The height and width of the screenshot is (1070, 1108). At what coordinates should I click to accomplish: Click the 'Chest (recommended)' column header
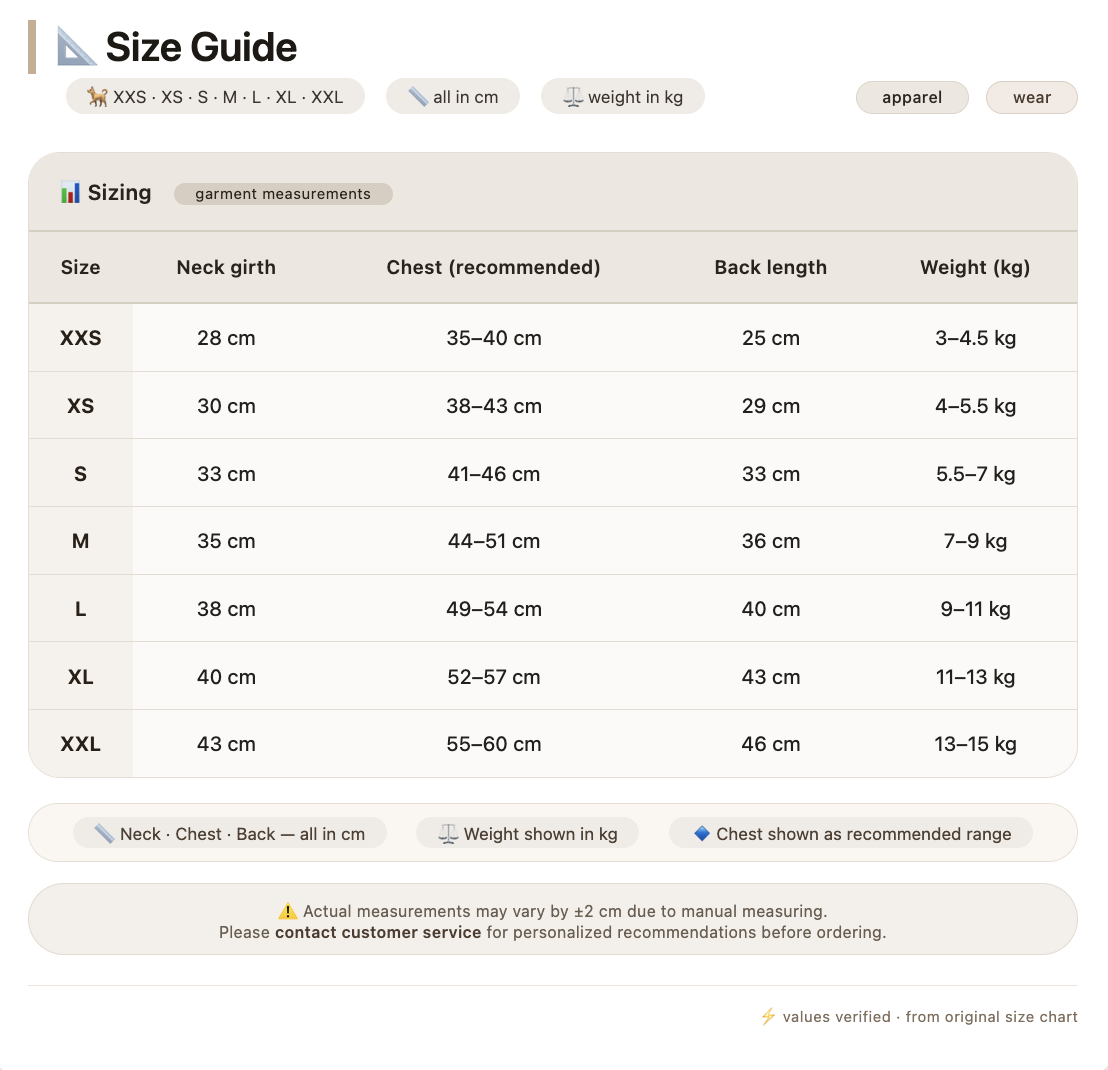493,267
